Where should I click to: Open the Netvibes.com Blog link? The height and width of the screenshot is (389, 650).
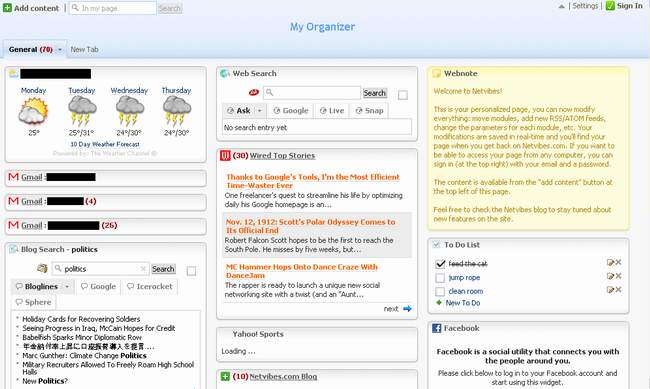pos(283,377)
